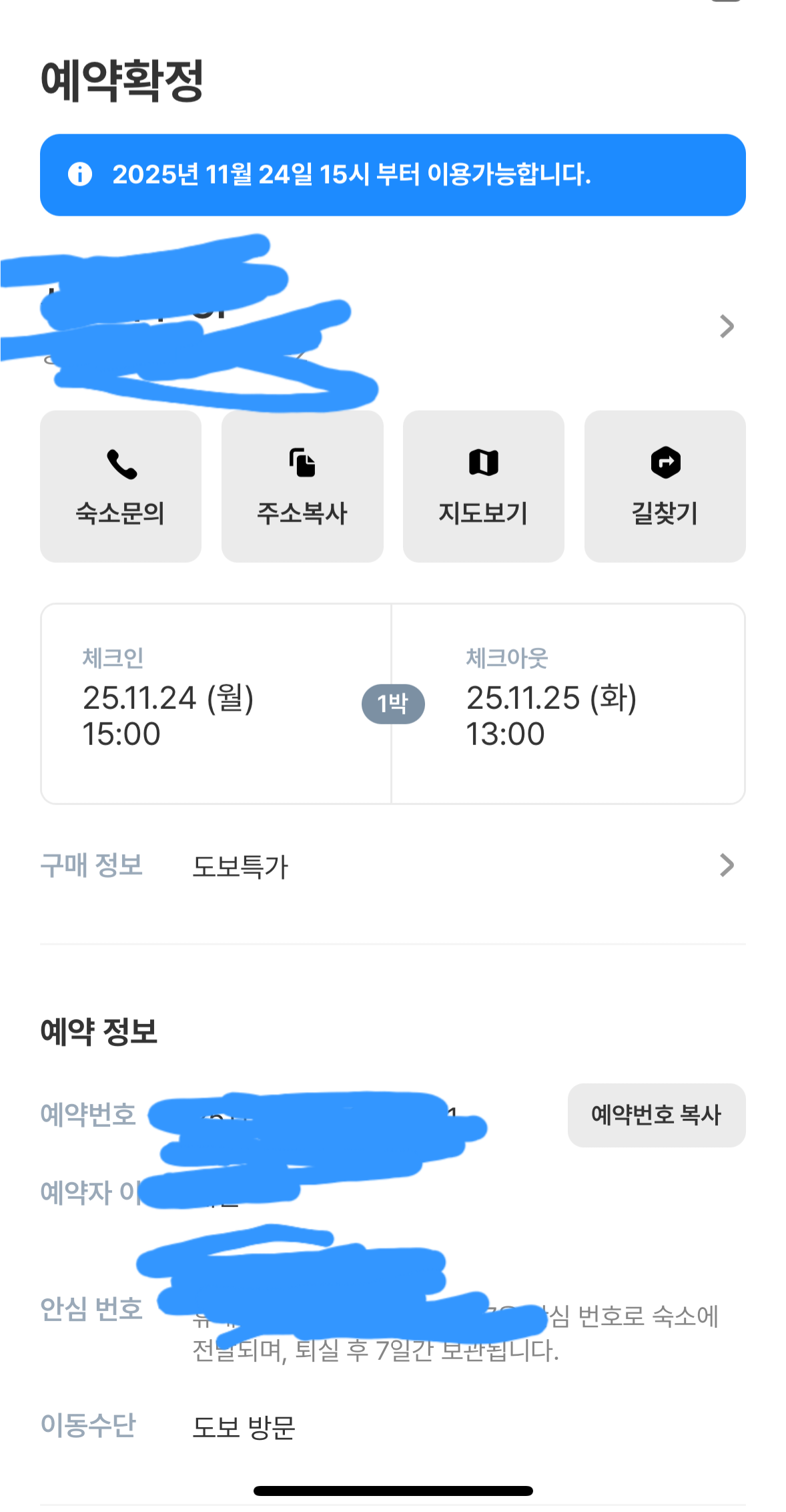The image size is (786, 1512).
Task: Tap the home indicator bar at bottom
Action: [x=393, y=1491]
